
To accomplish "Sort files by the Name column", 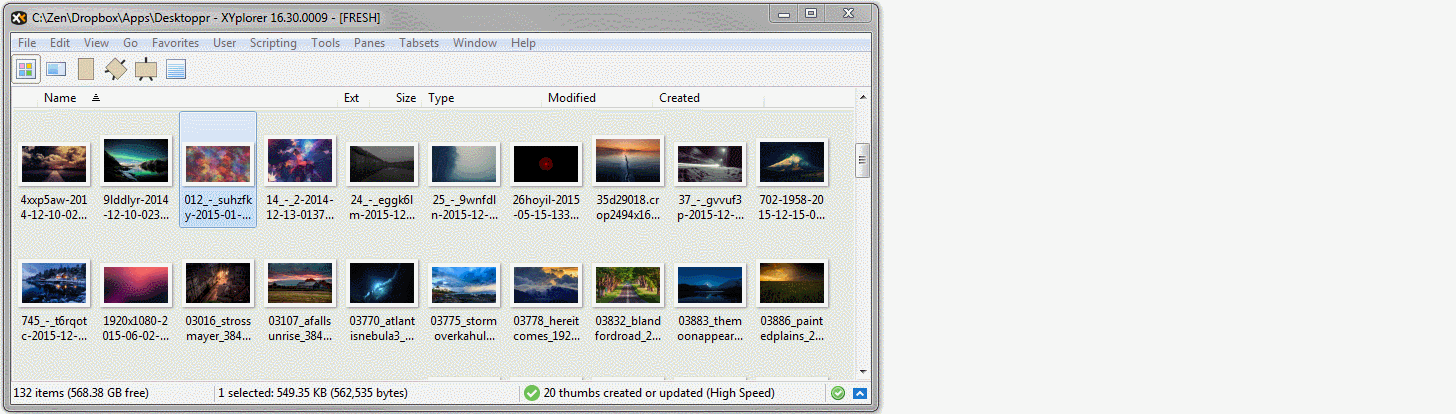I will coord(60,98).
